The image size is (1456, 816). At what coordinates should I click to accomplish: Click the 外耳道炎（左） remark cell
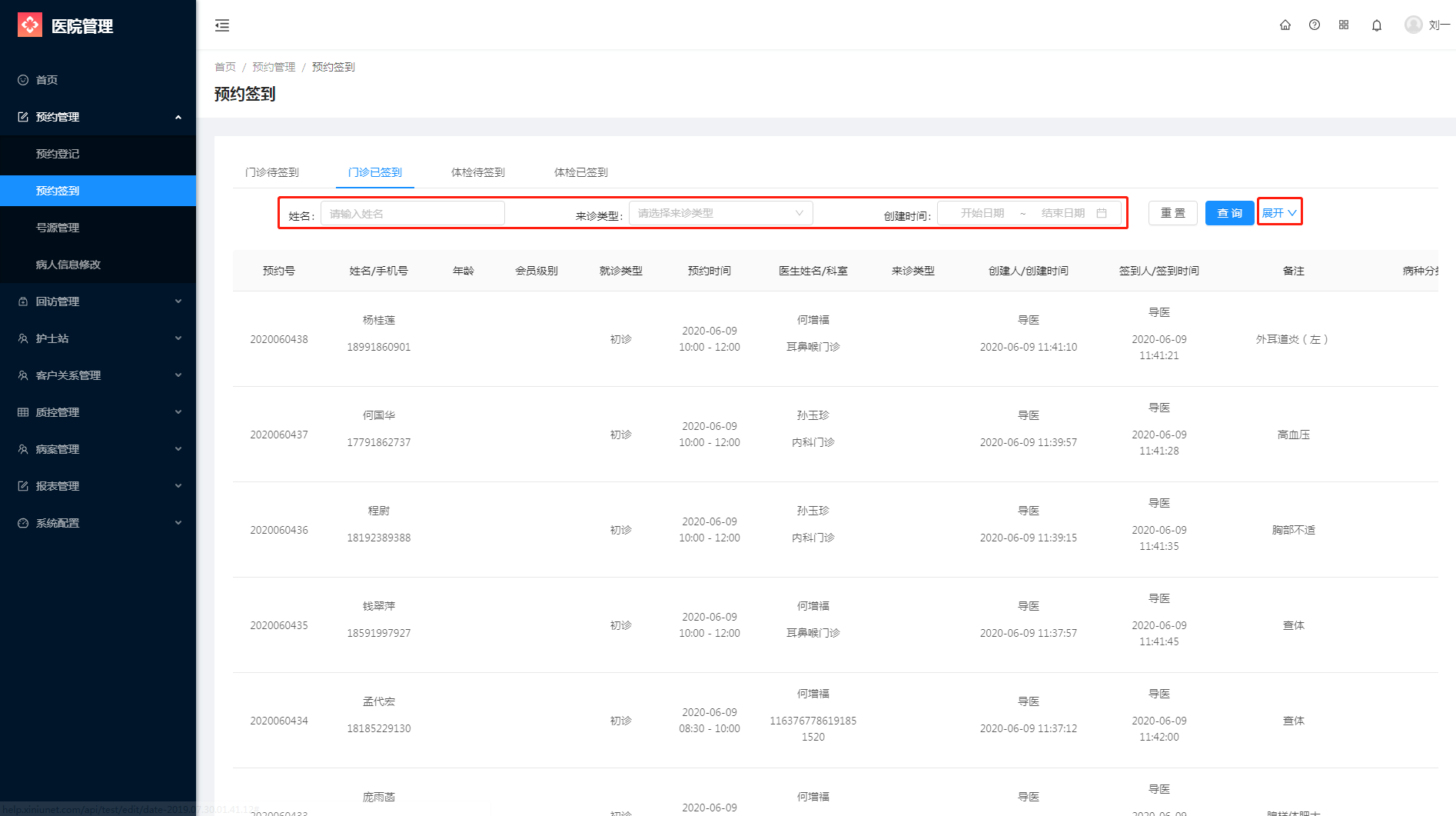(x=1294, y=339)
